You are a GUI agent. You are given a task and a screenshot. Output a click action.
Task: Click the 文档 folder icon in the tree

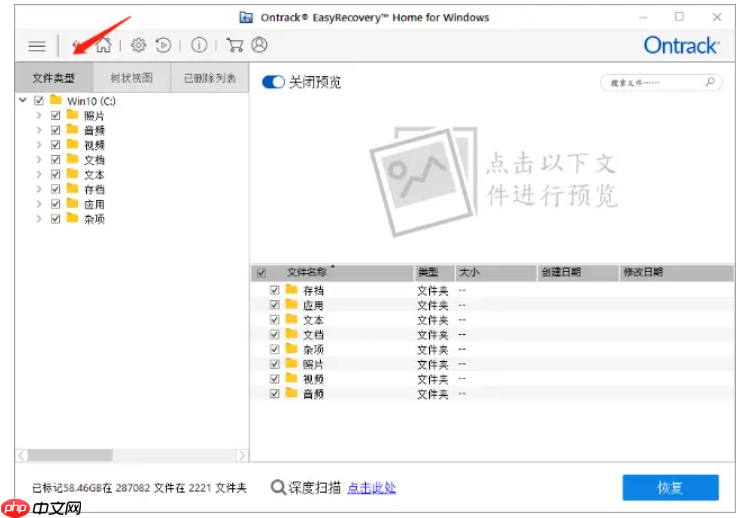coord(72,159)
